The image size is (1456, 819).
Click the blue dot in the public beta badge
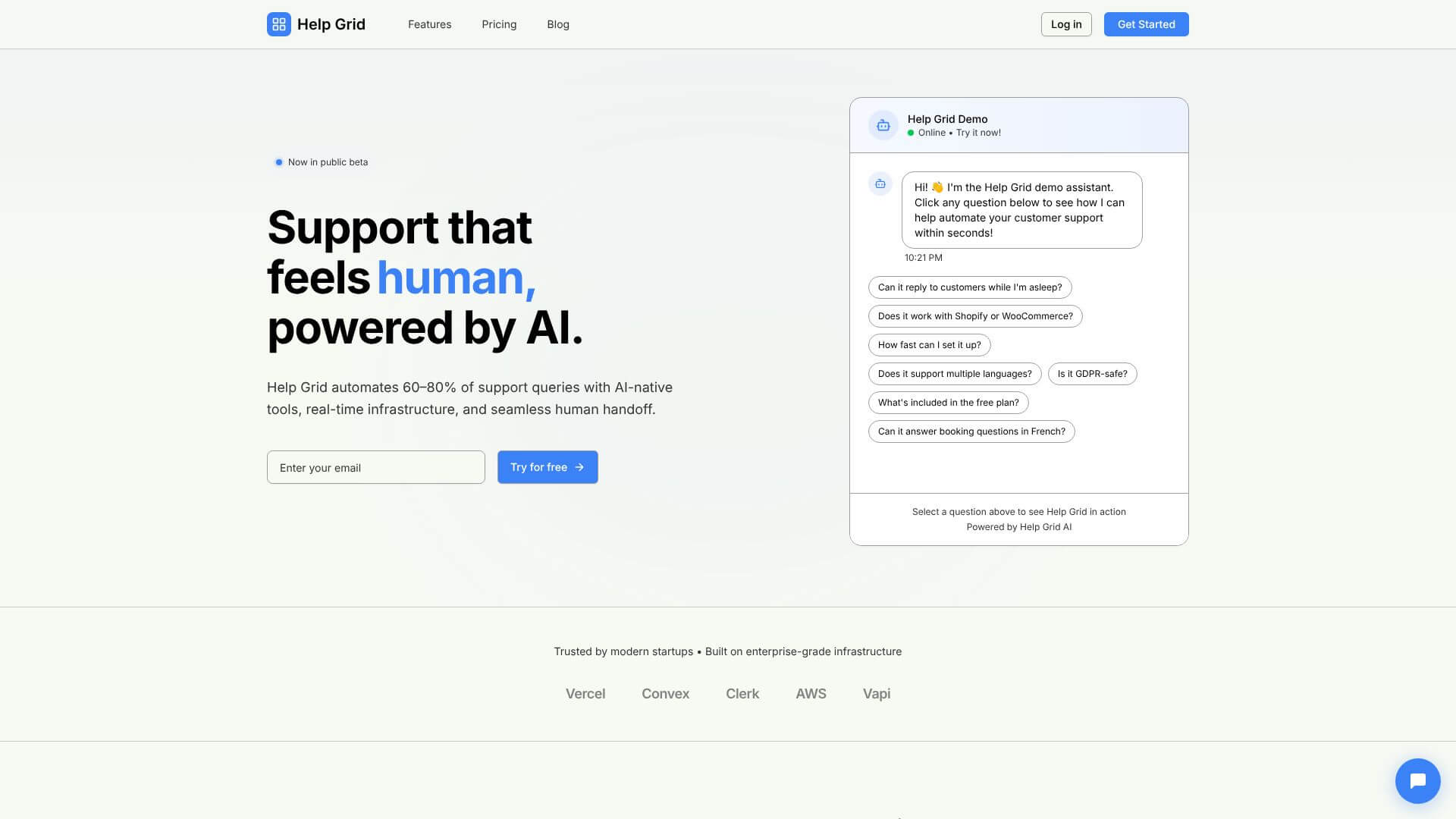278,162
